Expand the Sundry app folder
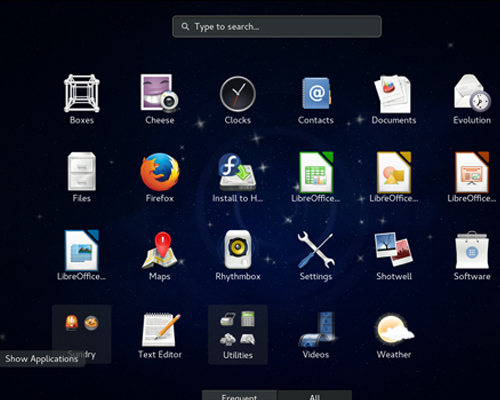The width and height of the screenshot is (500, 400). [x=82, y=334]
